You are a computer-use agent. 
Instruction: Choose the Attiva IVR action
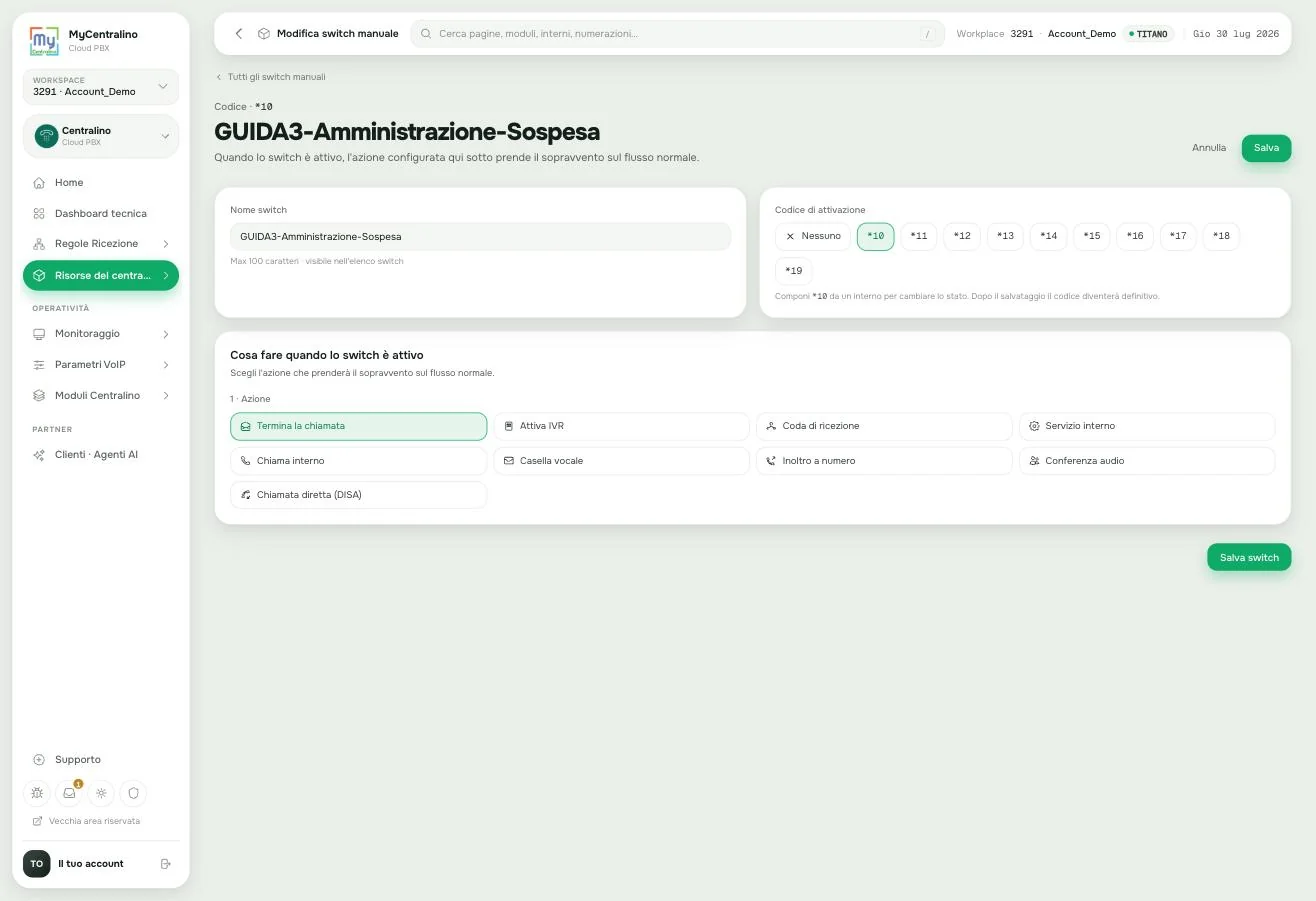tap(621, 426)
